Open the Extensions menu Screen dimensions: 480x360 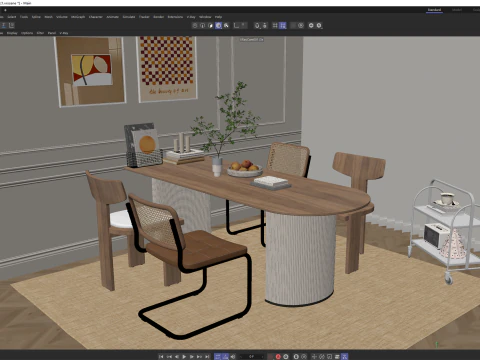click(175, 17)
